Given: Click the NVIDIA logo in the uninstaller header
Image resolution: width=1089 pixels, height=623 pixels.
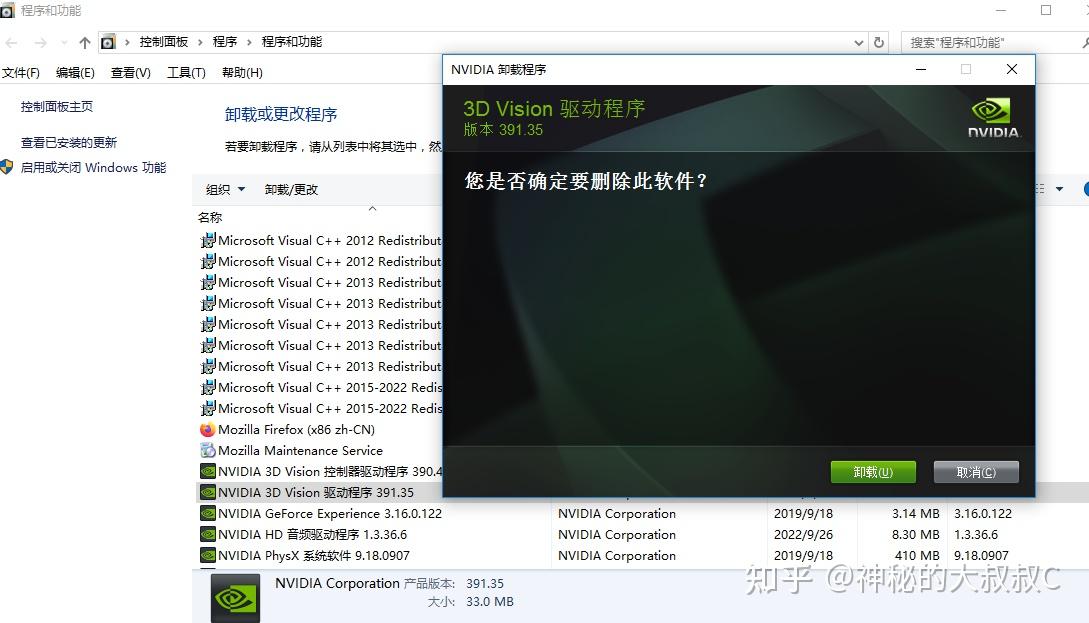Looking at the screenshot, I should [991, 114].
